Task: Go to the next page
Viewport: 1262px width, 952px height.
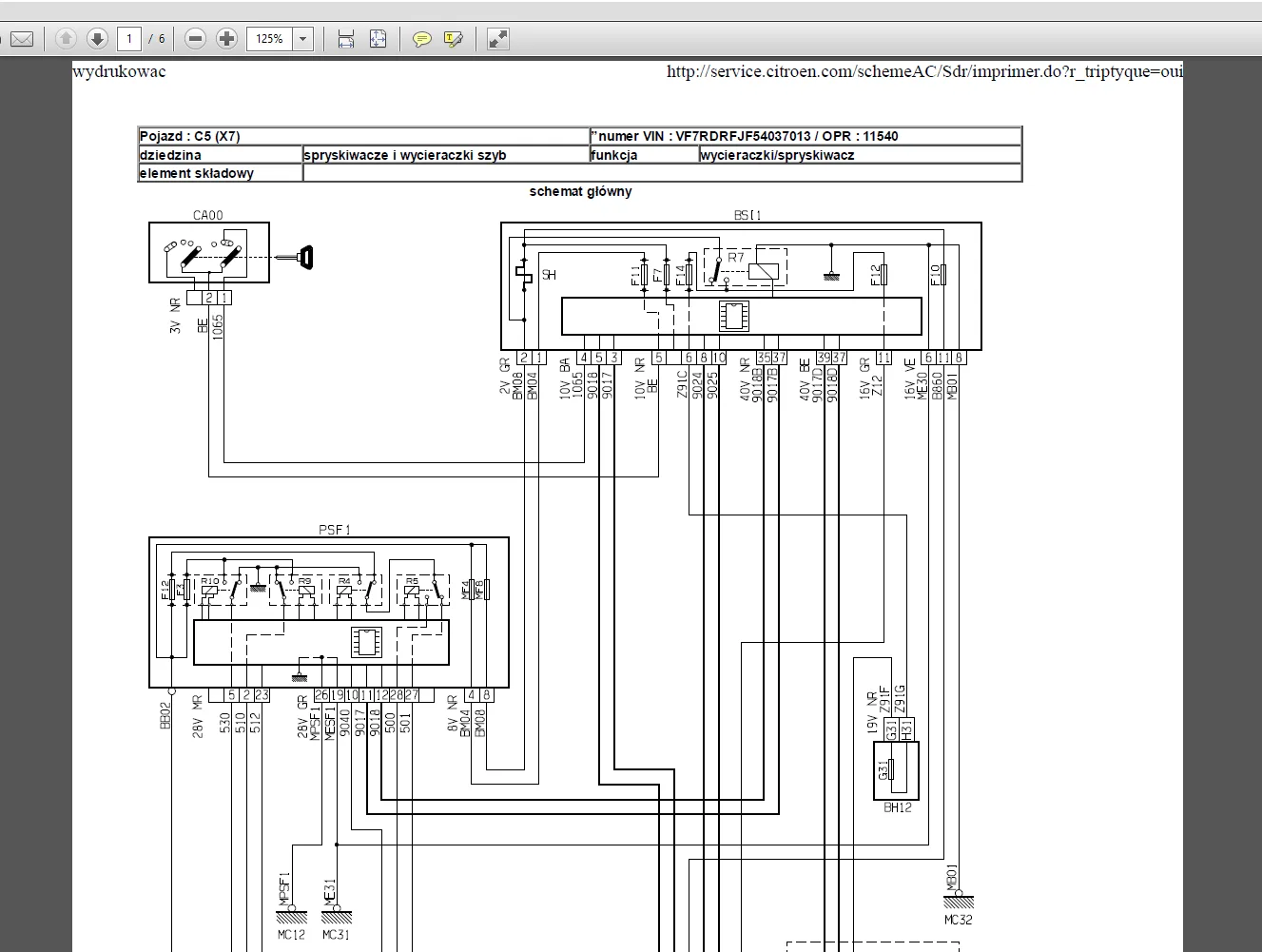Action: (x=97, y=39)
